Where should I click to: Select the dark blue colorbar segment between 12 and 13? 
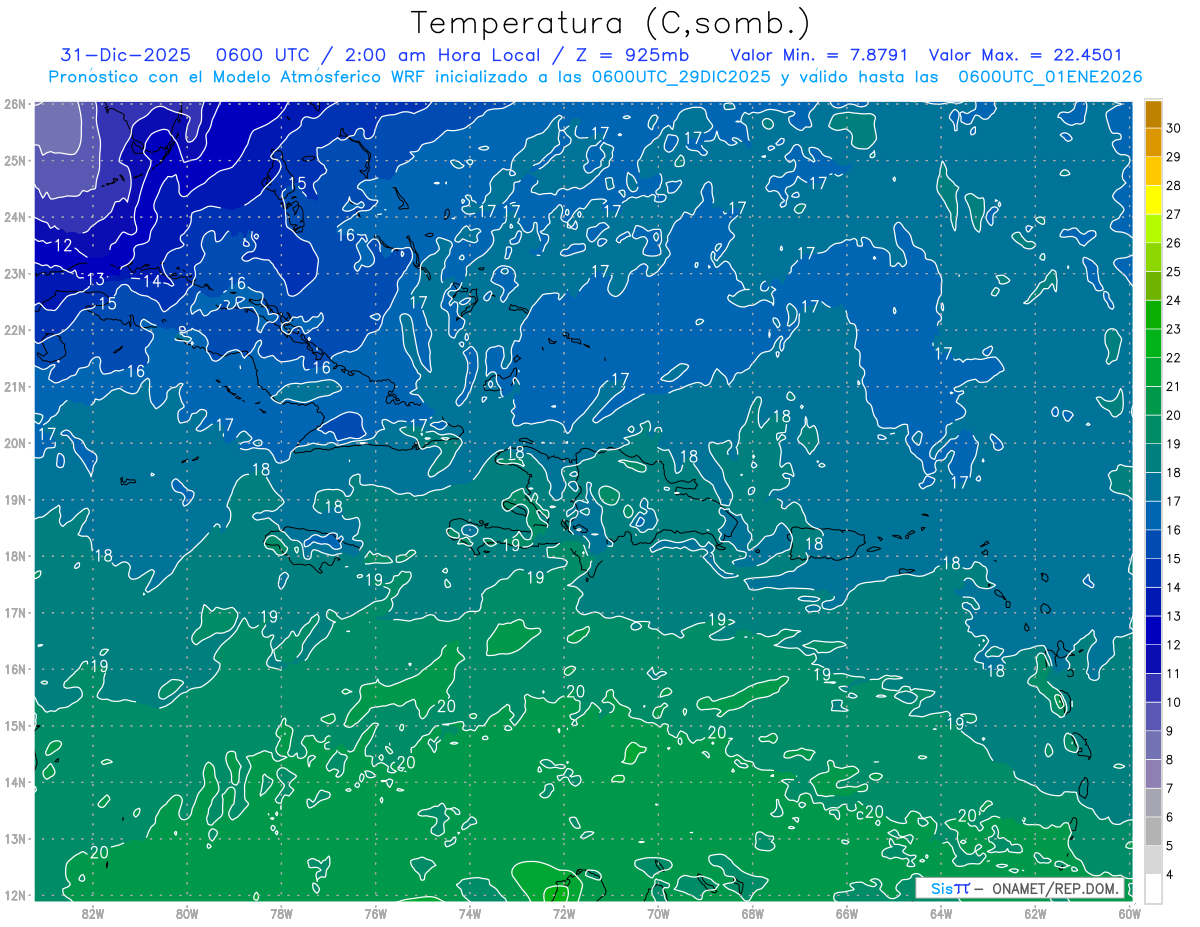pyautogui.click(x=1153, y=630)
